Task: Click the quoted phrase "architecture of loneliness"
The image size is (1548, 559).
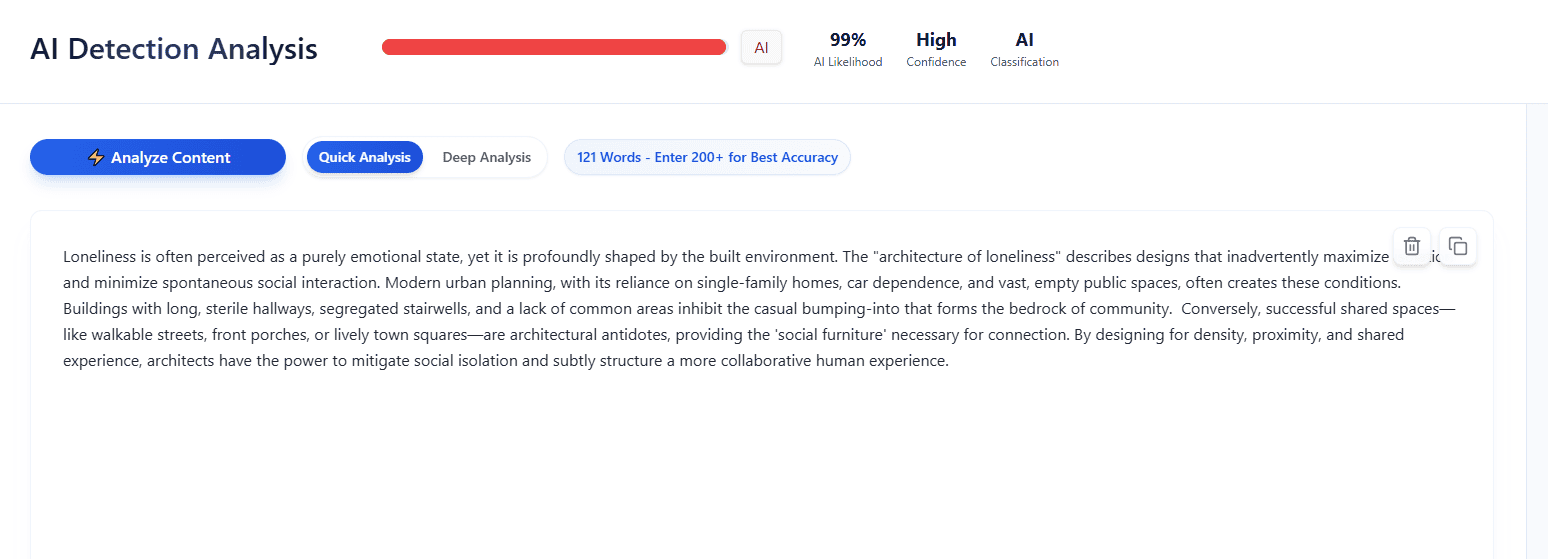Action: 966,257
